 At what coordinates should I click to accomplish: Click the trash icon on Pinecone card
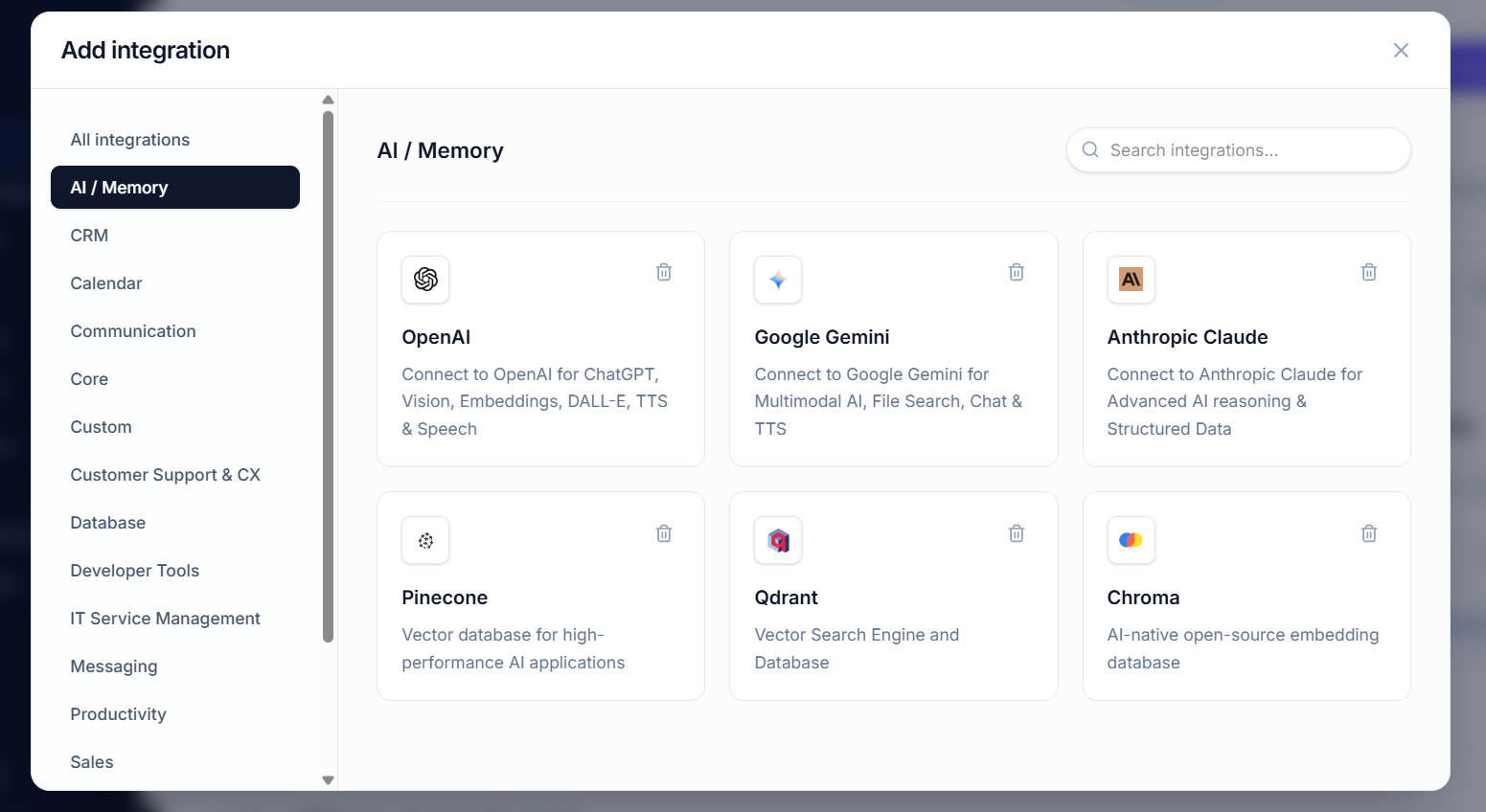tap(664, 533)
